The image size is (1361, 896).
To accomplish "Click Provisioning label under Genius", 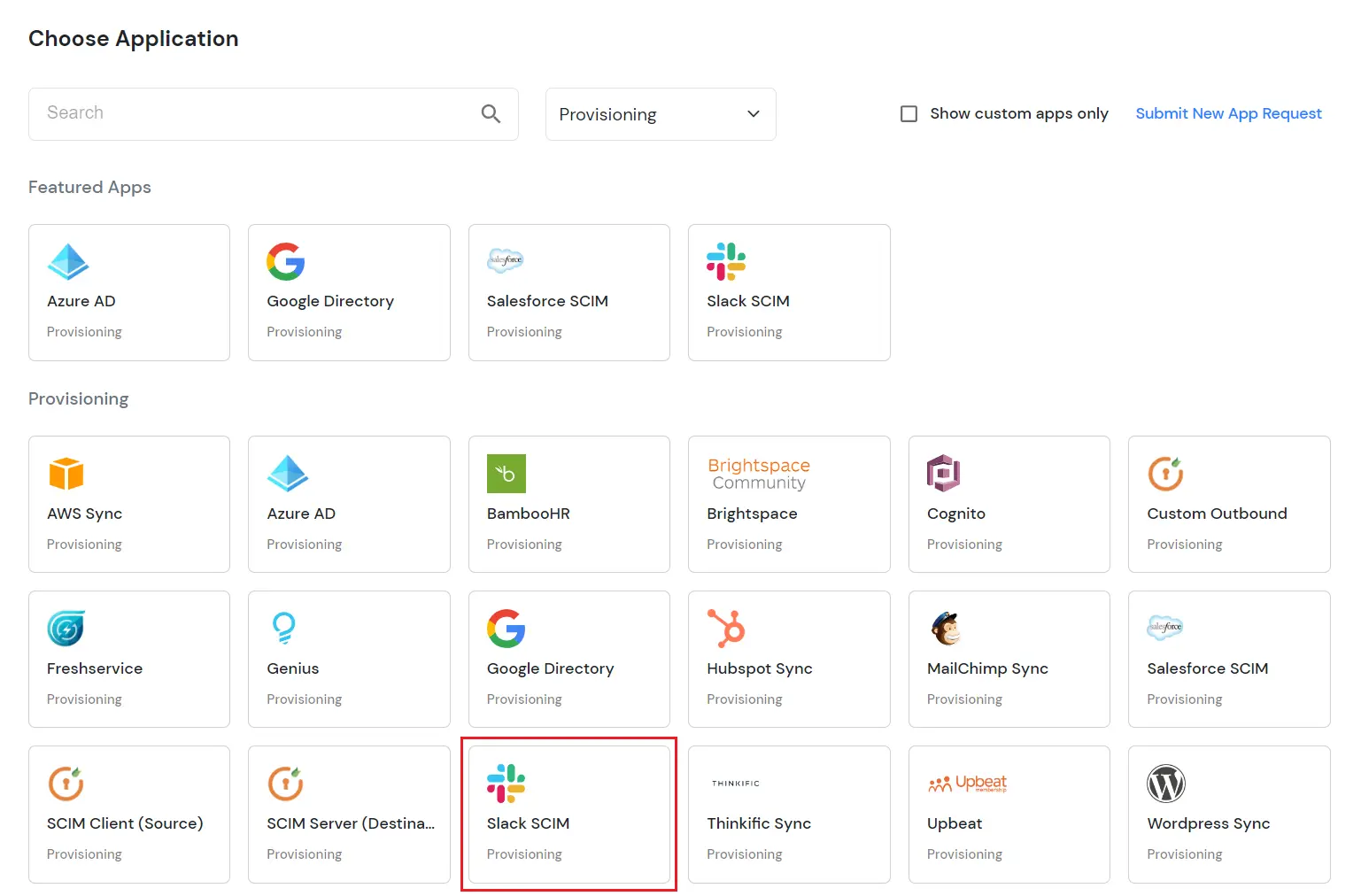I will [x=304, y=699].
